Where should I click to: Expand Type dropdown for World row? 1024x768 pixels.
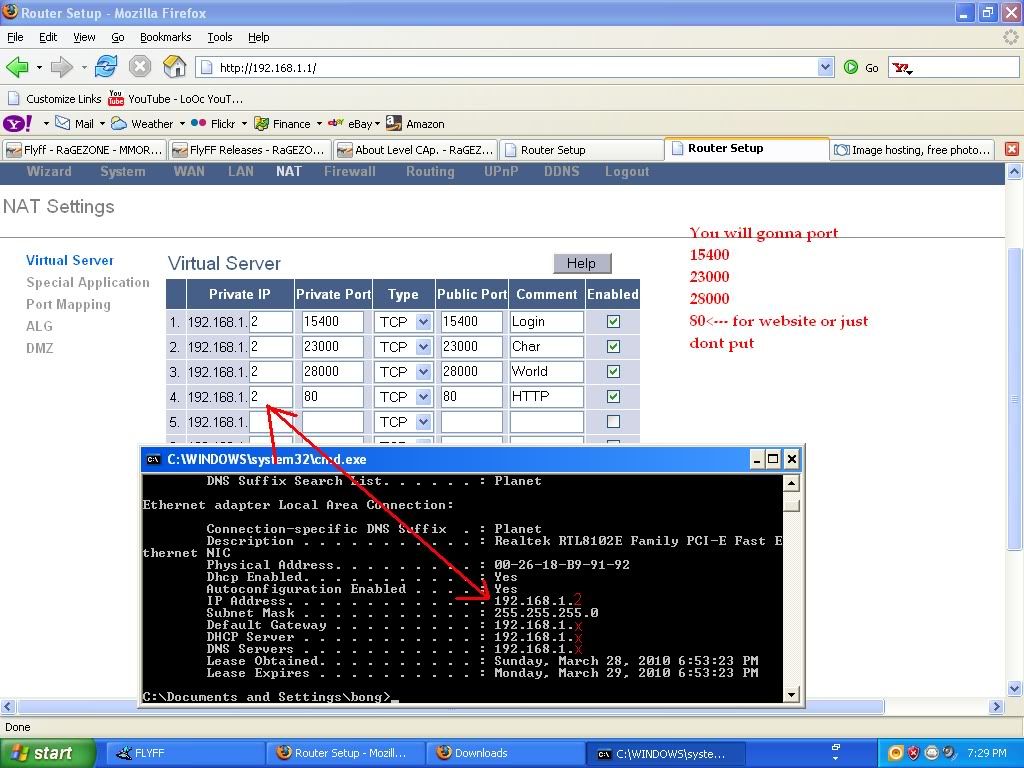(422, 372)
